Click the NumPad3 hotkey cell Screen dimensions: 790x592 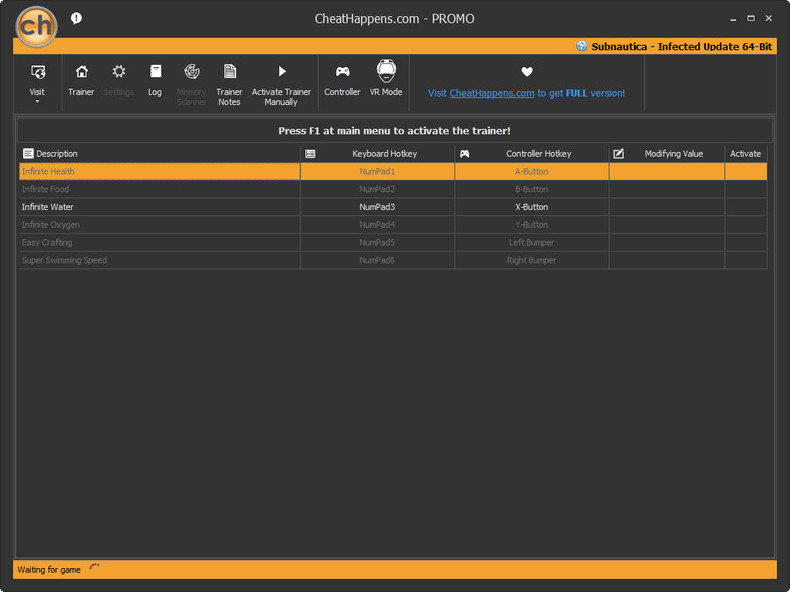tap(377, 207)
